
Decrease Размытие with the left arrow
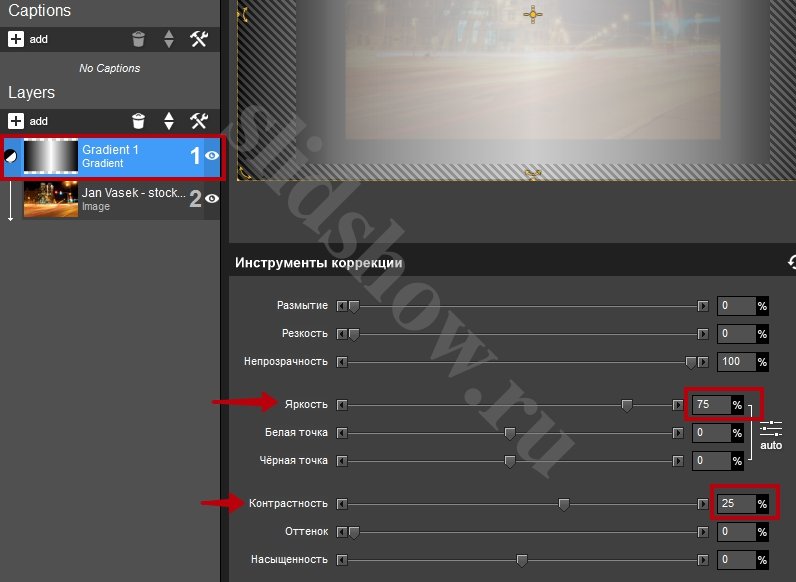point(342,306)
